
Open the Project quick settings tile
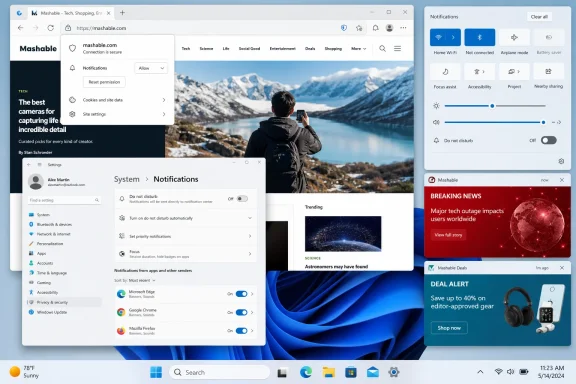click(x=514, y=72)
